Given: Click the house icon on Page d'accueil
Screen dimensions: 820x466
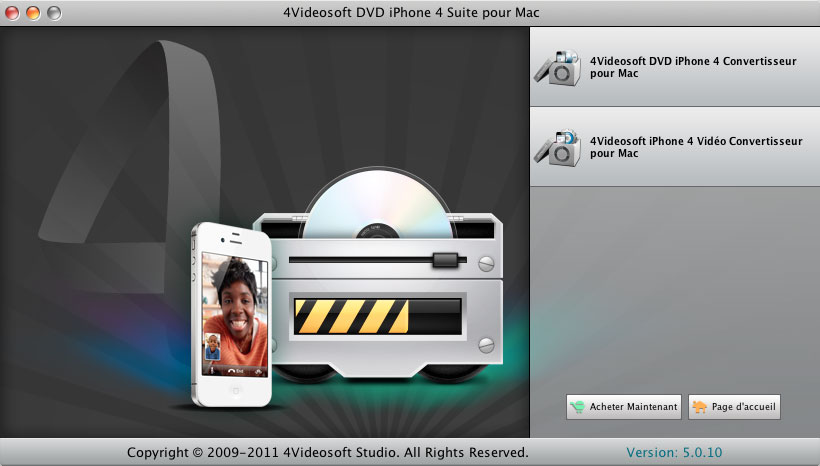Looking at the screenshot, I should coord(700,407).
